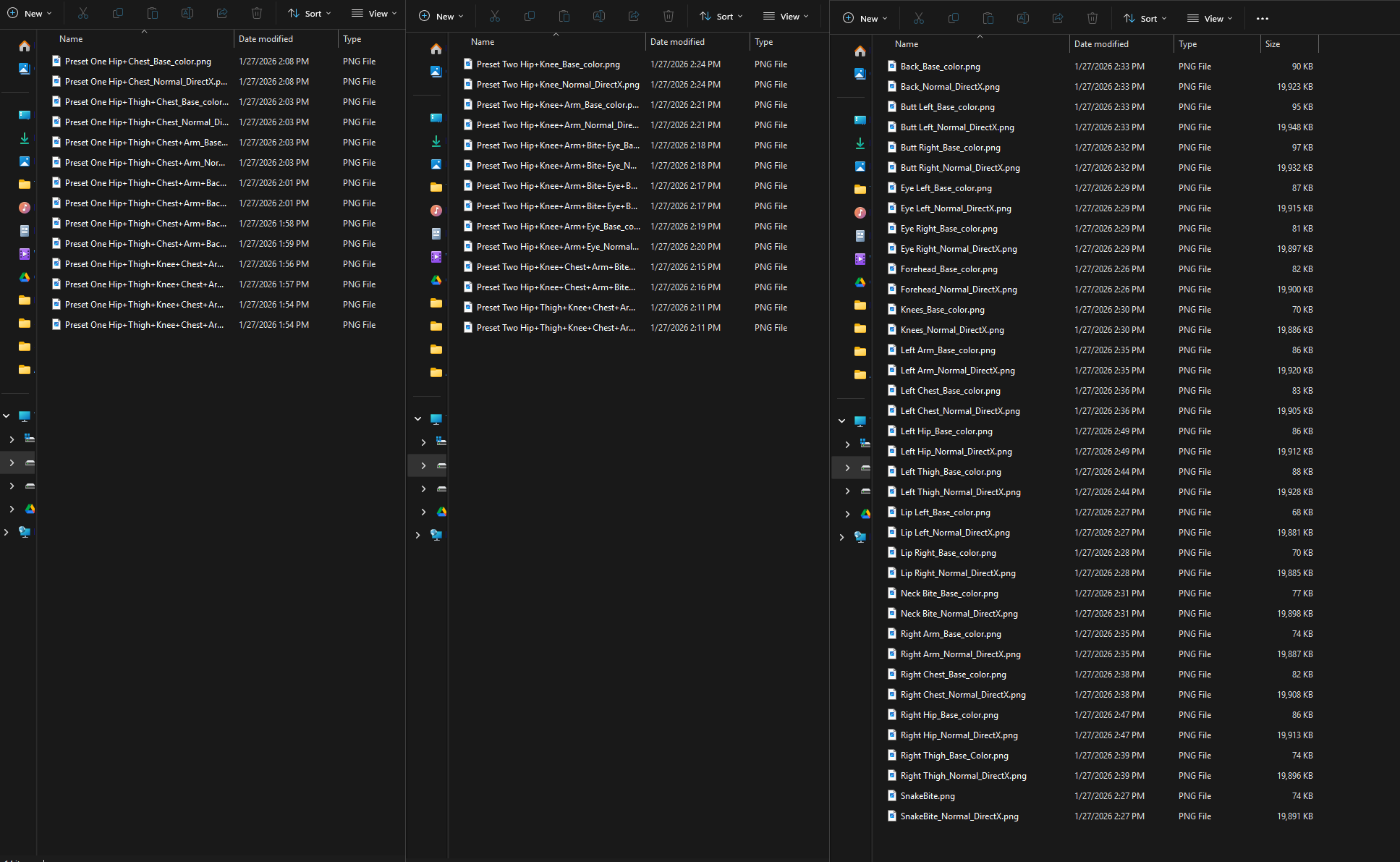This screenshot has width=1400, height=862.
Task: Click the Delete trash icon in the Preset One window
Action: tap(257, 13)
